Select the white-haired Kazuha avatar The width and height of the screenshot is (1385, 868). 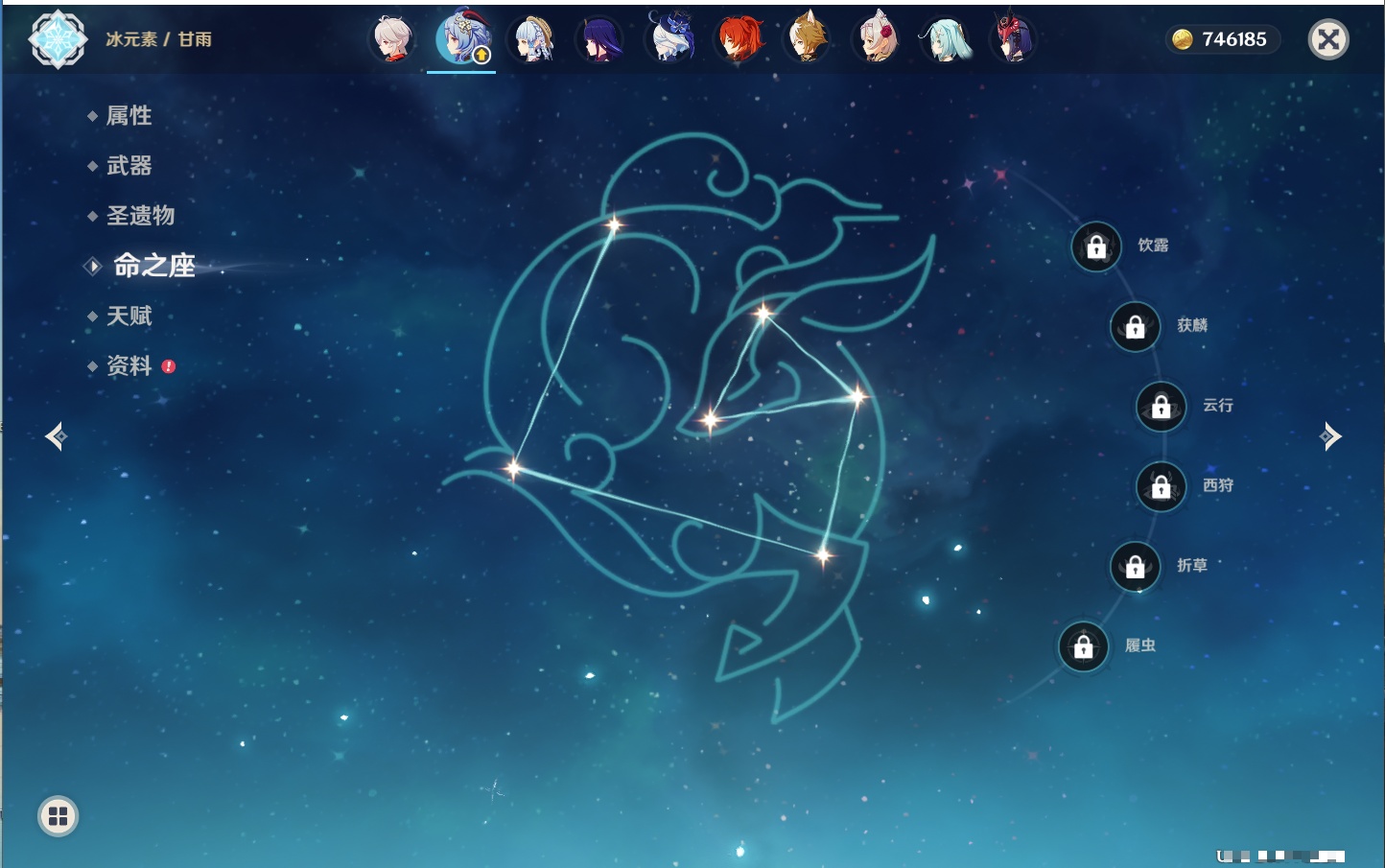(392, 39)
